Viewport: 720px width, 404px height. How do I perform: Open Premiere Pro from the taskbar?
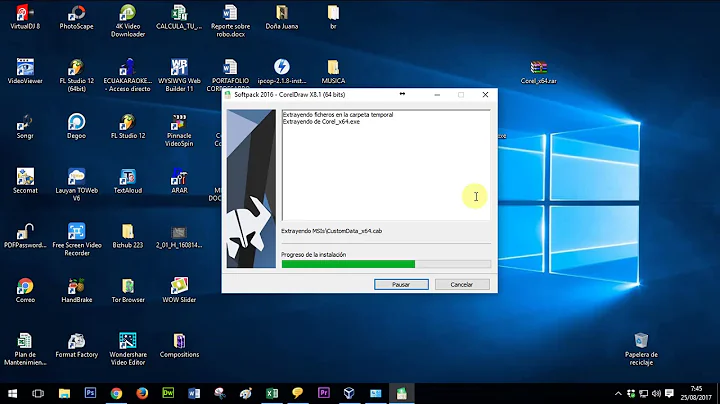(324, 393)
